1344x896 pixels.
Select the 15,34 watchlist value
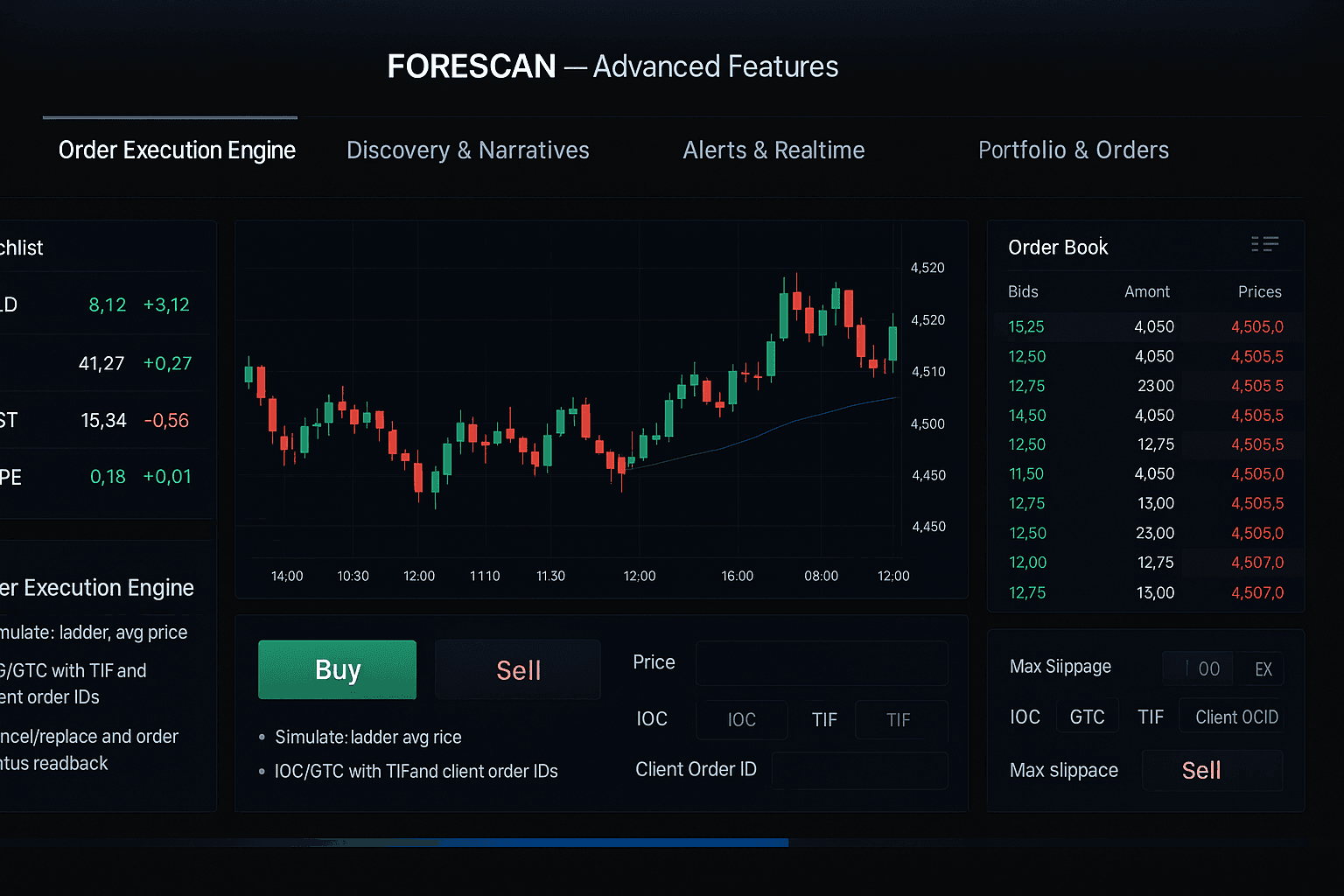coord(103,421)
